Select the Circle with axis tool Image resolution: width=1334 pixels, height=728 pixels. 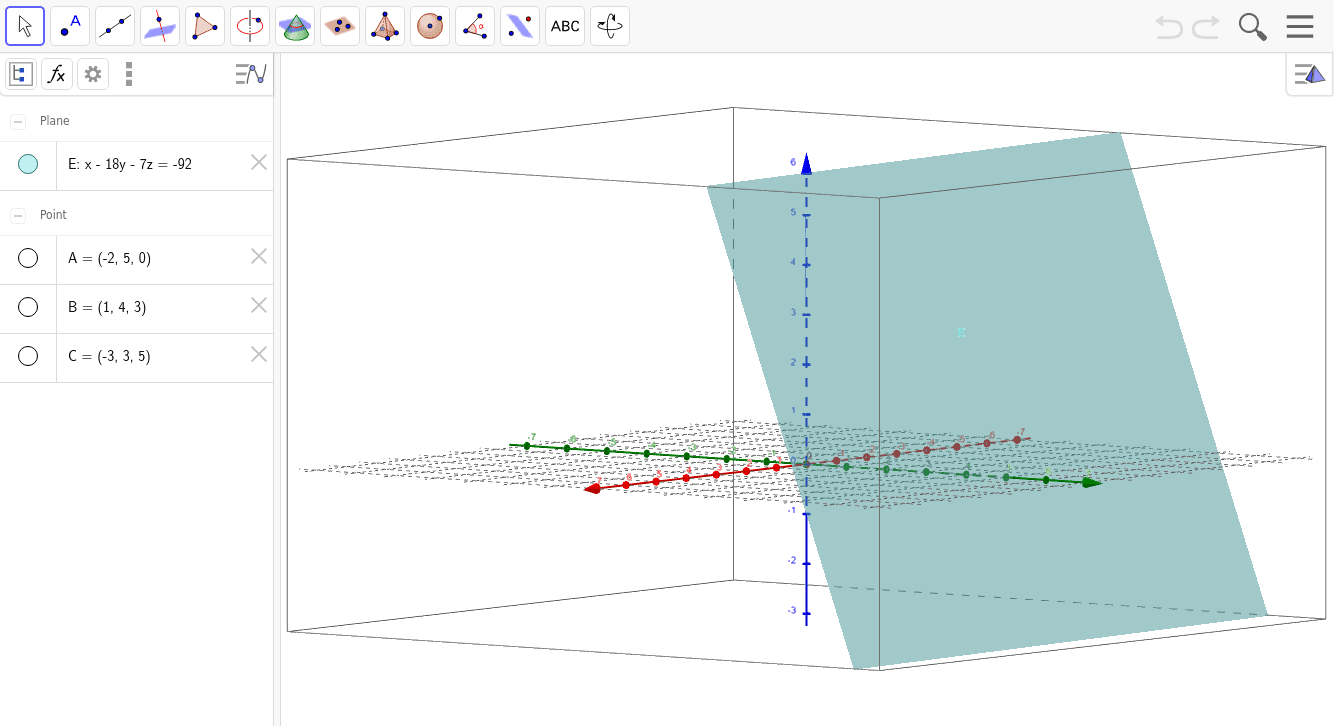250,26
